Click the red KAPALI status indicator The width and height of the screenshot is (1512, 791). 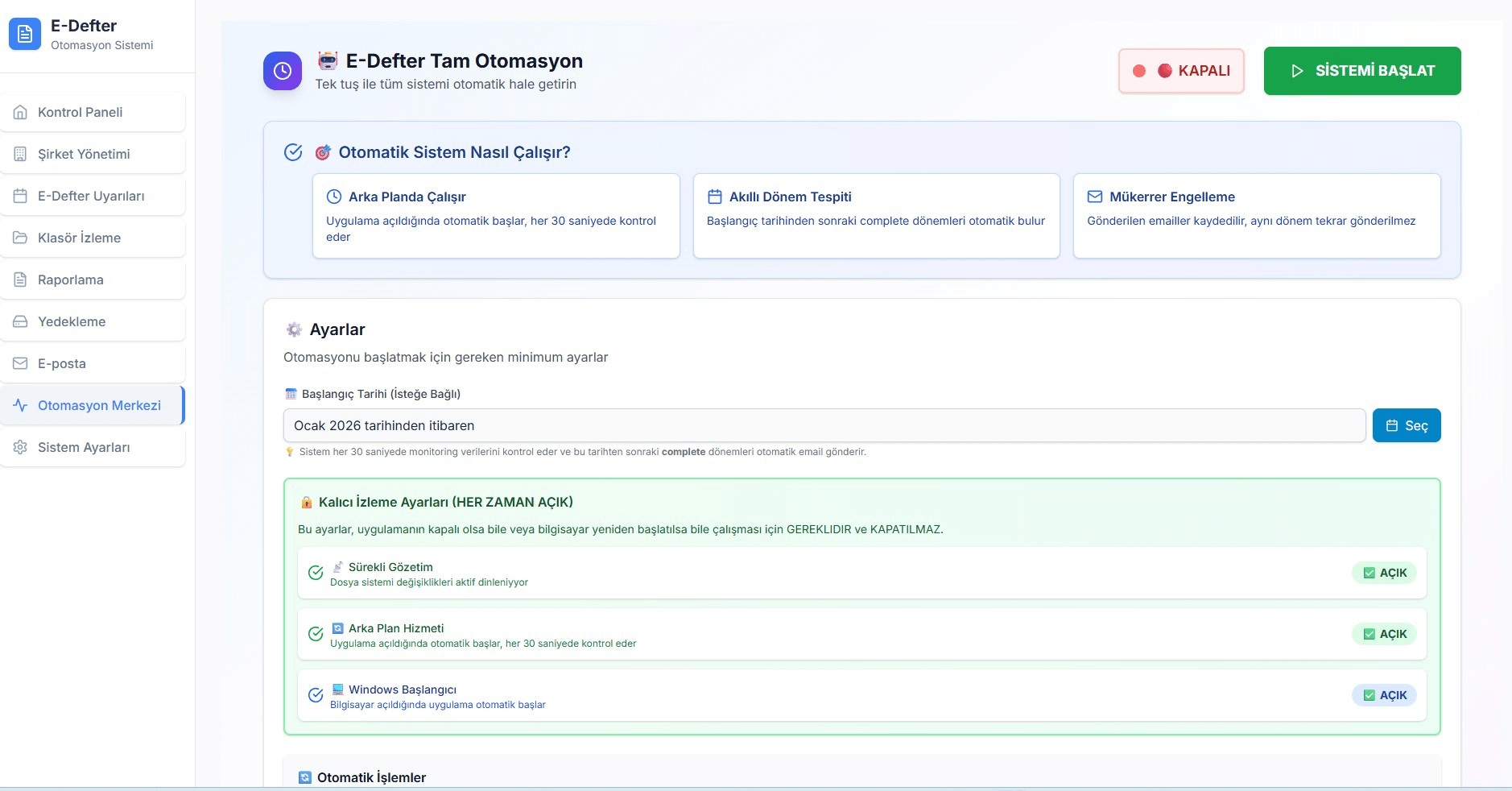(x=1180, y=71)
